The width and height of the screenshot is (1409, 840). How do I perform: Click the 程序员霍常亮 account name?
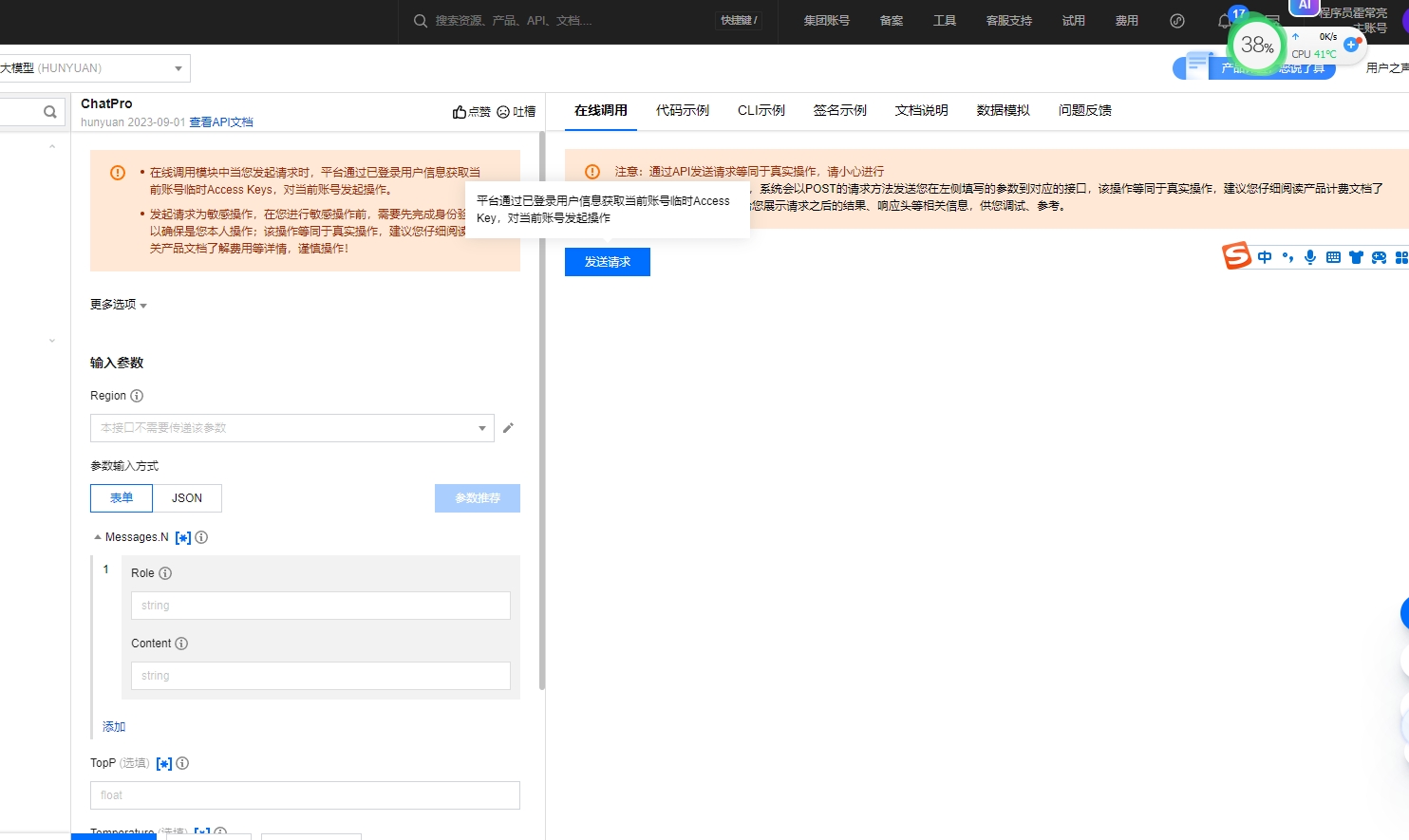point(1353,13)
